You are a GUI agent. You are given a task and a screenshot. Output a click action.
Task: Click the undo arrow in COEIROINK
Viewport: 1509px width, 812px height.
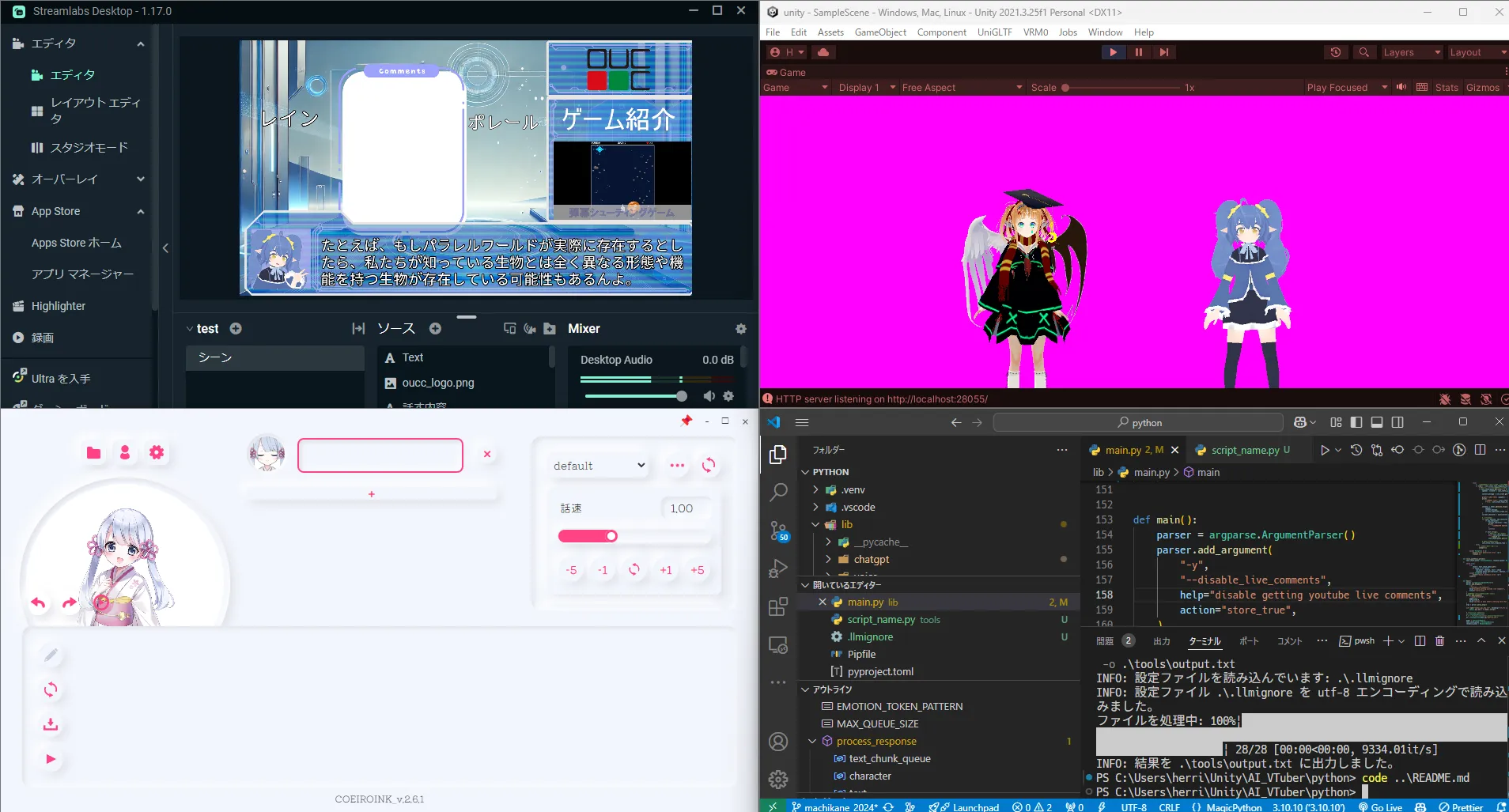(38, 602)
